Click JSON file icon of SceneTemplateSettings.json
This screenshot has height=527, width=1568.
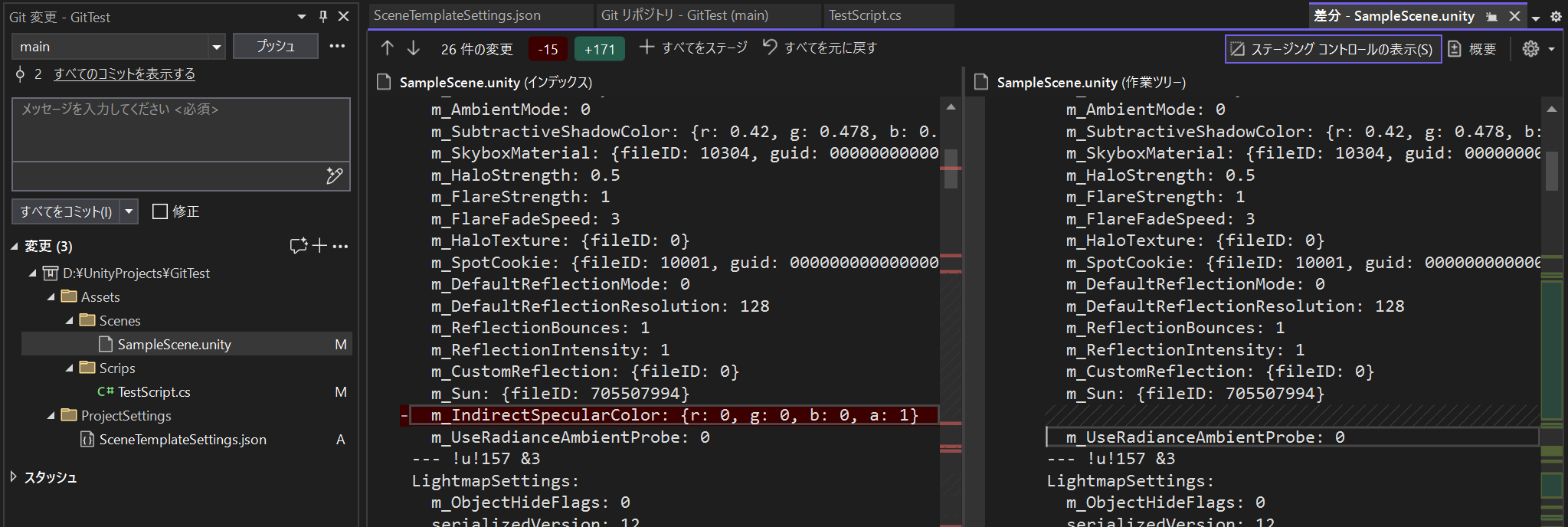(x=87, y=440)
